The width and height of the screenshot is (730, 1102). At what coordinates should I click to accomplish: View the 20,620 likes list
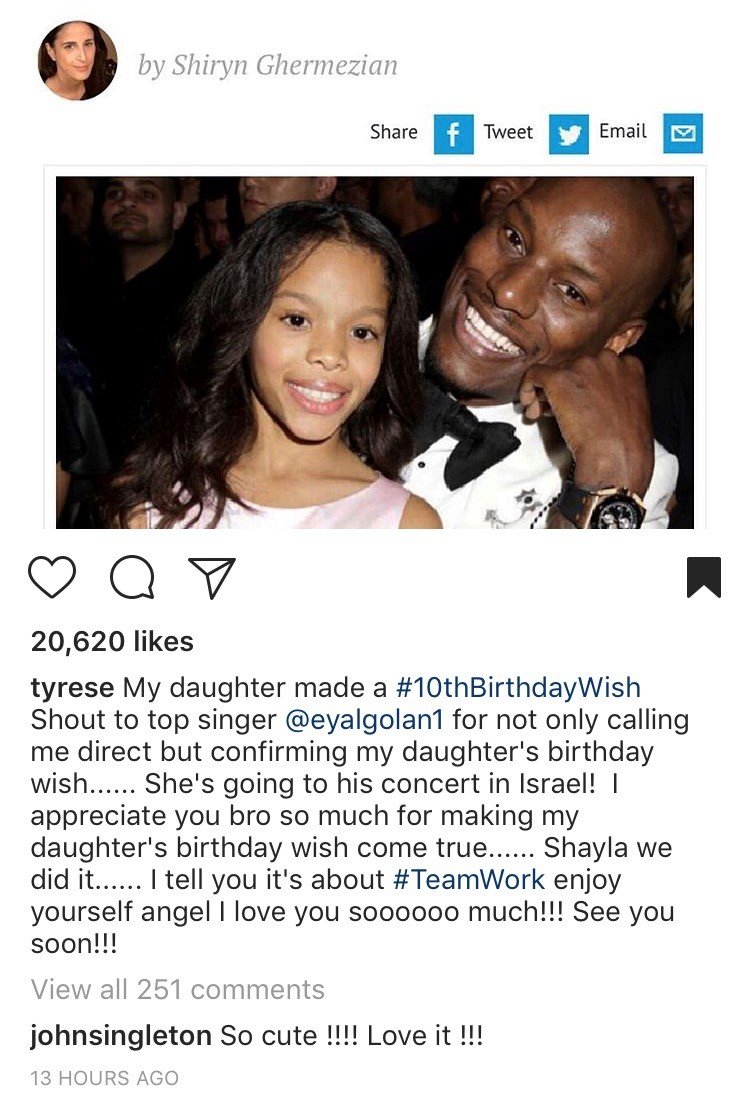(x=112, y=642)
